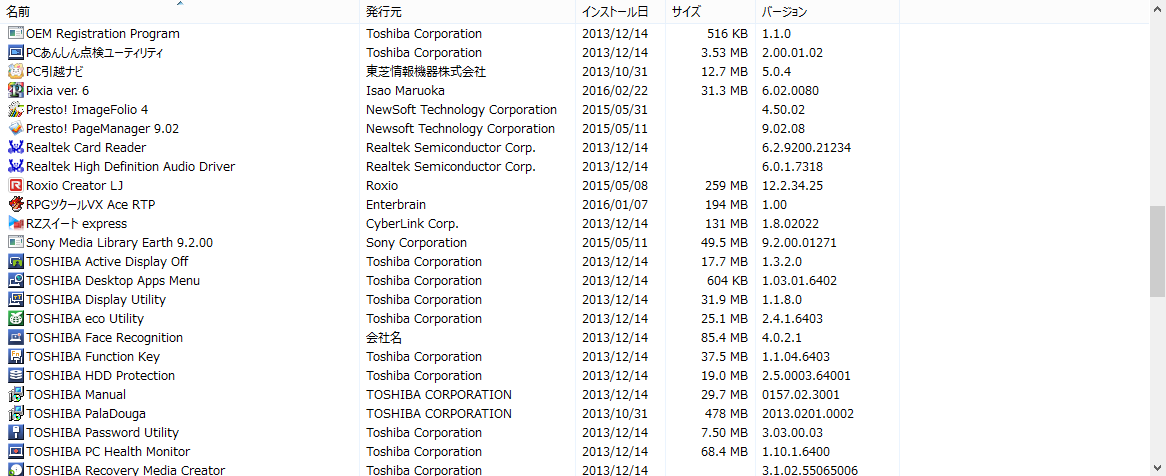This screenshot has height=476, width=1166.
Task: Click the Presto! PageManager 9.02 icon
Action: pyautogui.click(x=15, y=128)
